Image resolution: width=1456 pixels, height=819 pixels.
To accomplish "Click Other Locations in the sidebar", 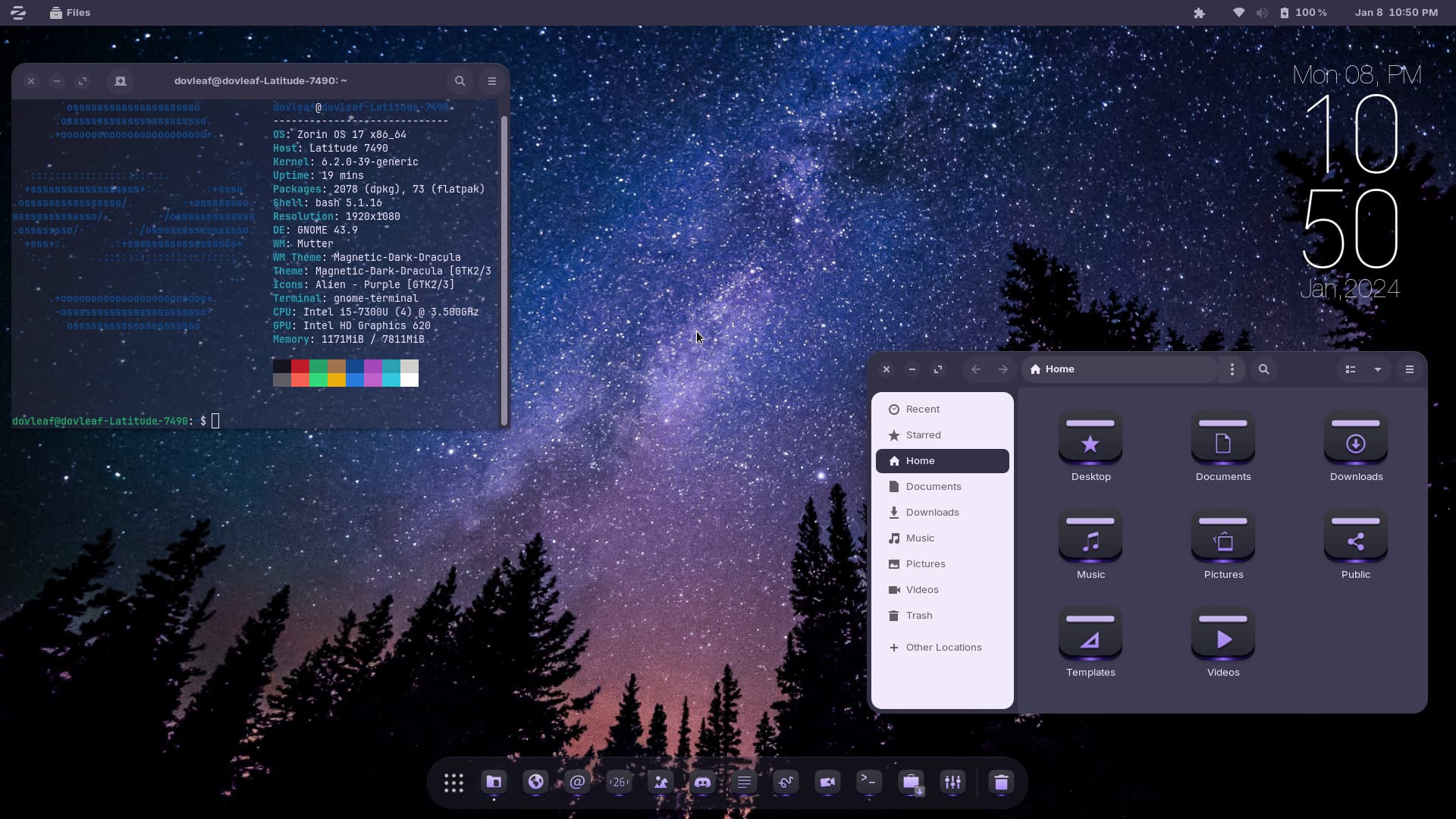I will point(943,648).
